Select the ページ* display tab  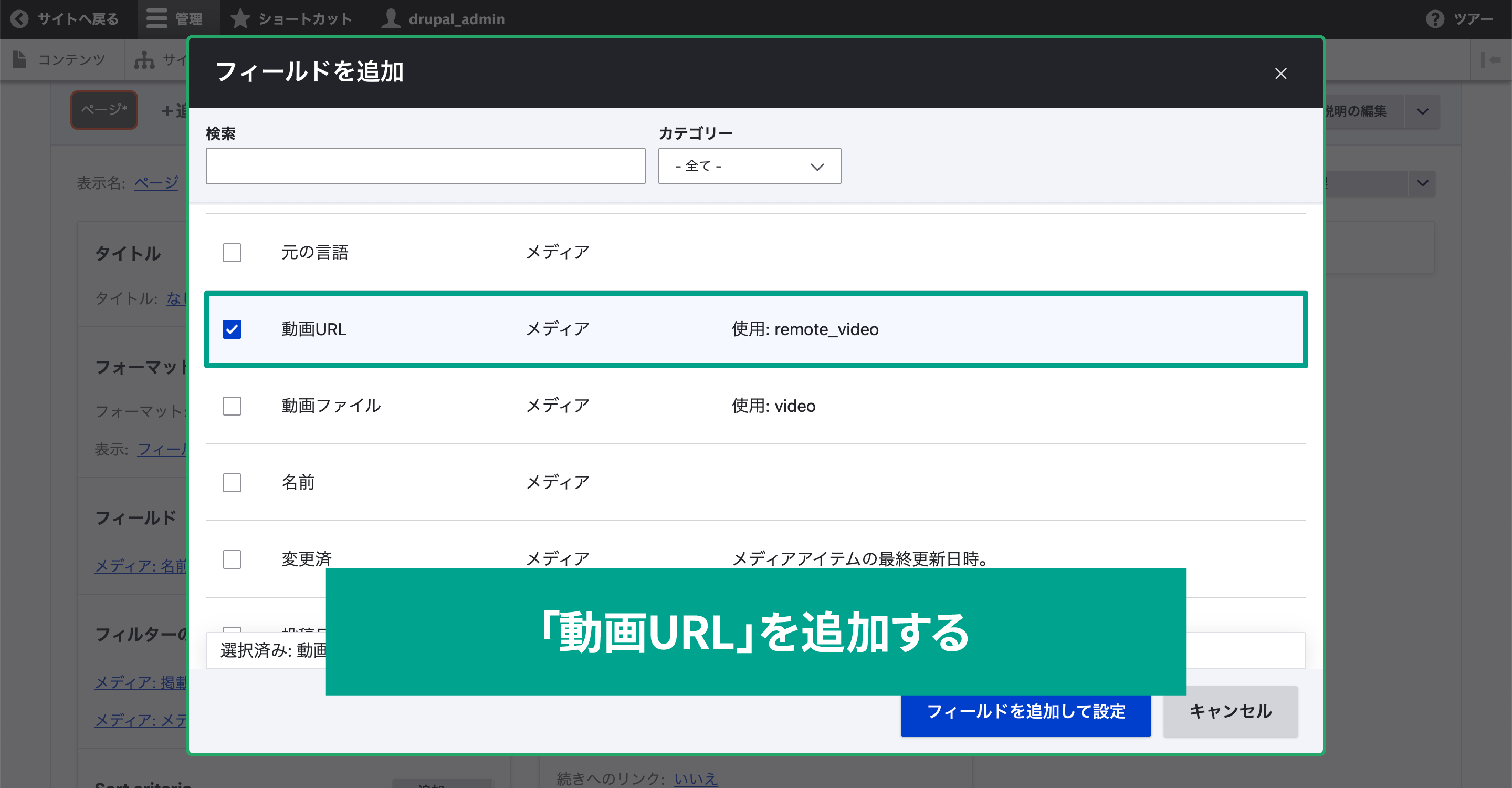104,110
